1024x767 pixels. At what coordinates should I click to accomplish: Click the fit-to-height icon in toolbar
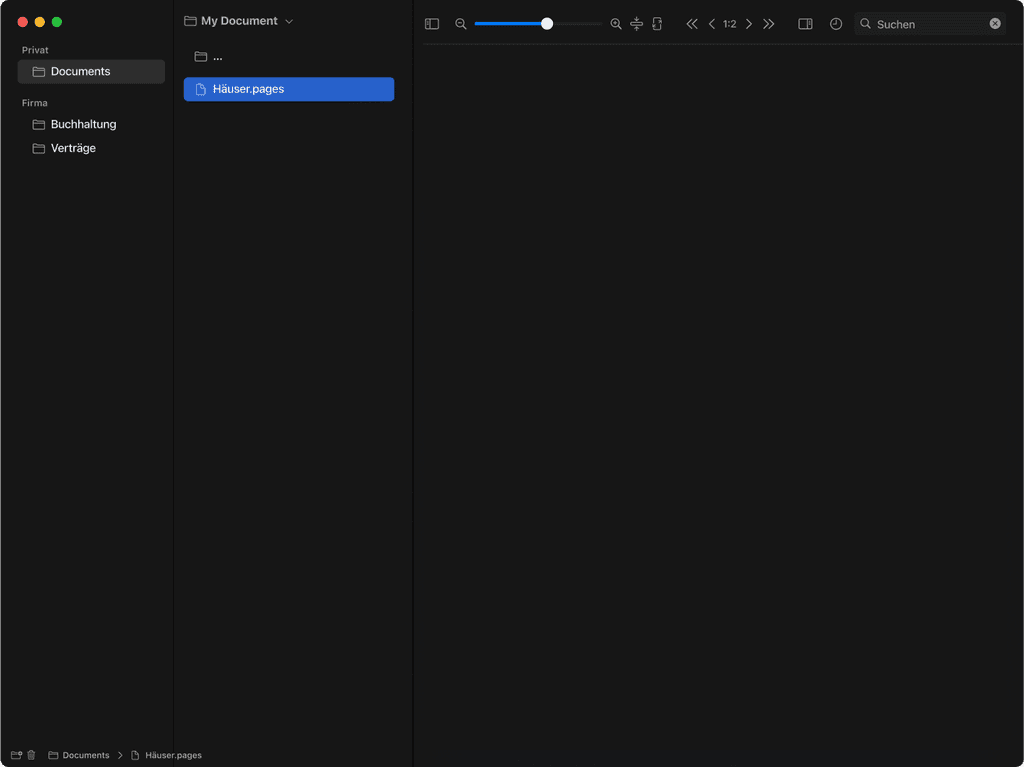(x=636, y=24)
